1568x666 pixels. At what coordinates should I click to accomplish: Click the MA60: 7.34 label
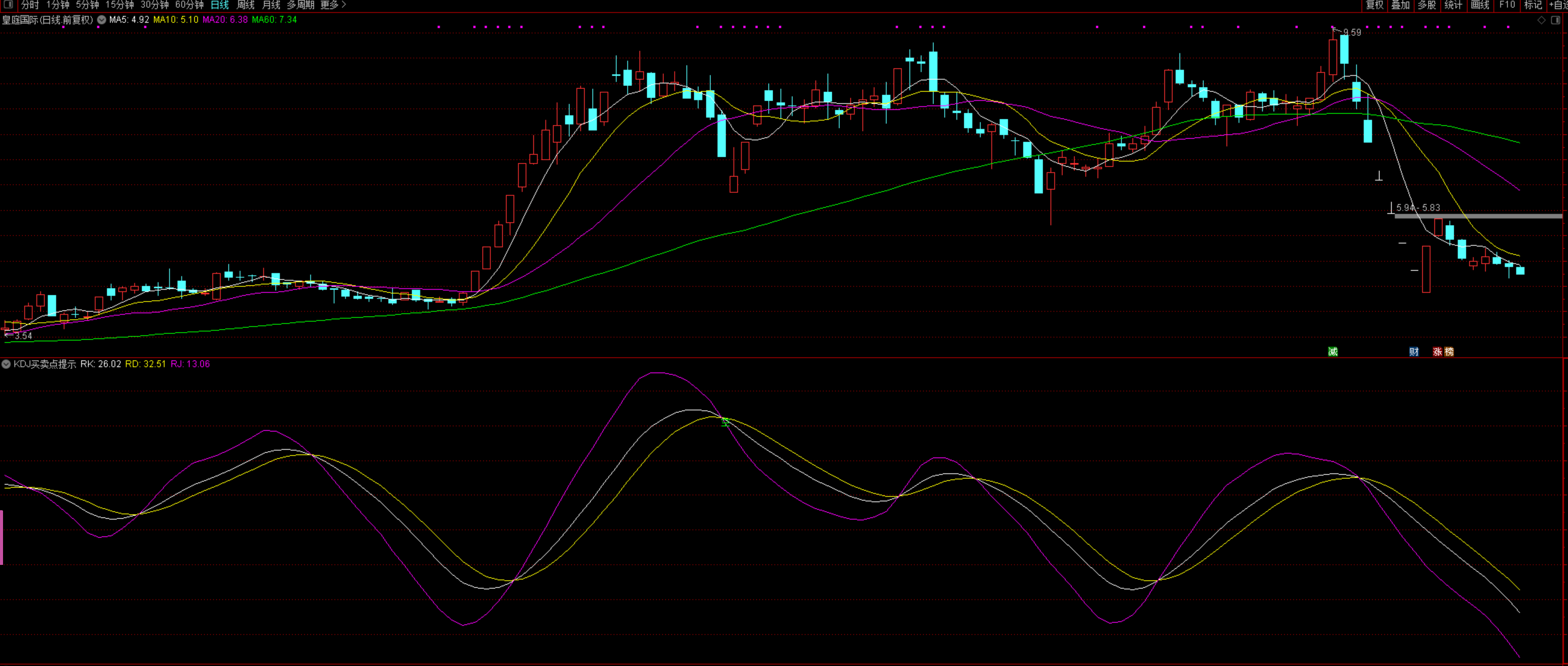(x=275, y=20)
